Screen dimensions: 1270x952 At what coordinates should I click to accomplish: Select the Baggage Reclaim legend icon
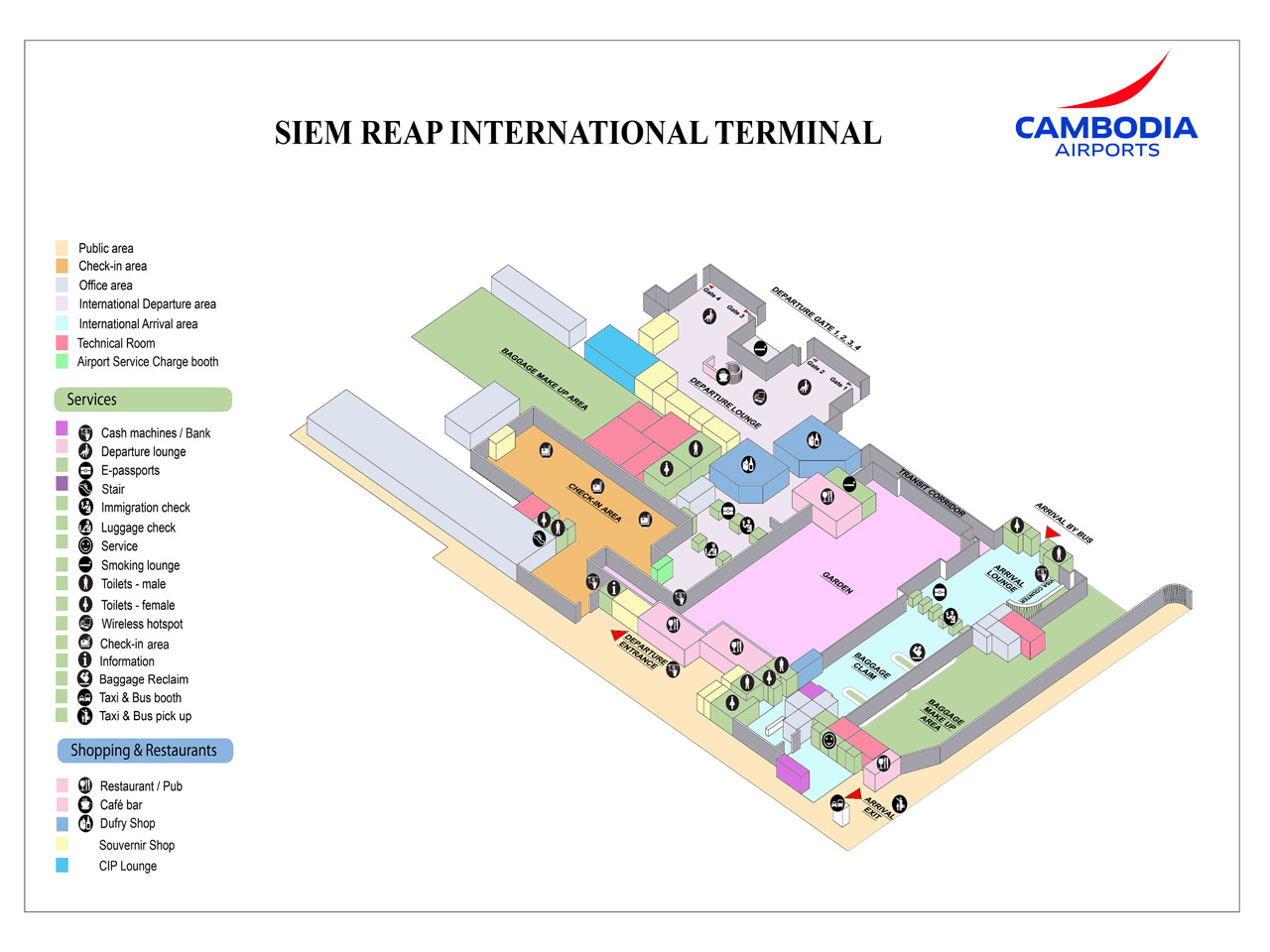click(85, 678)
